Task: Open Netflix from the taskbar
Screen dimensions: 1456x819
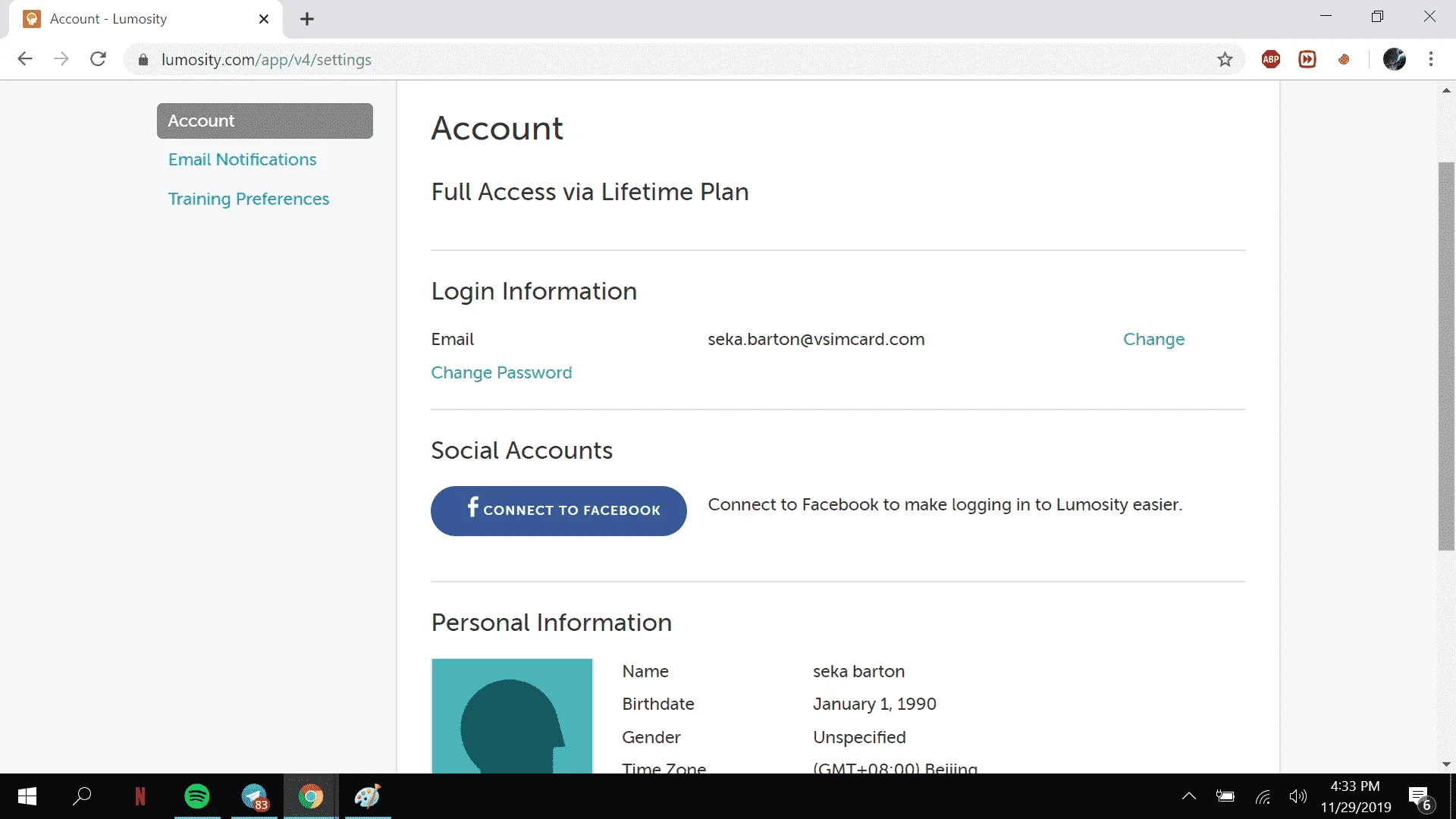Action: pyautogui.click(x=140, y=796)
